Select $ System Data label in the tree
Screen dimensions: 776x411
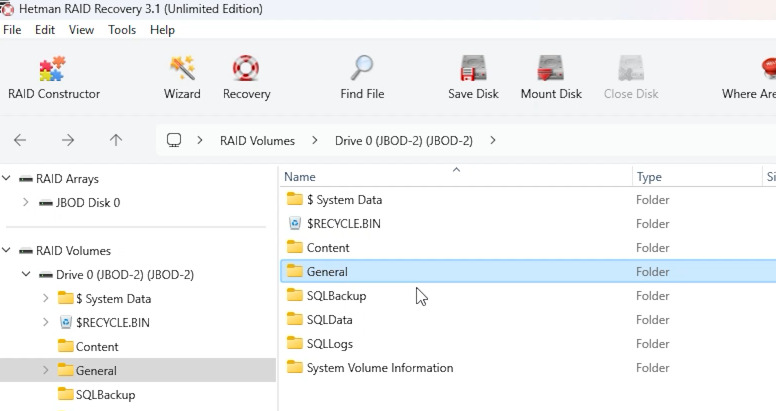coord(113,299)
